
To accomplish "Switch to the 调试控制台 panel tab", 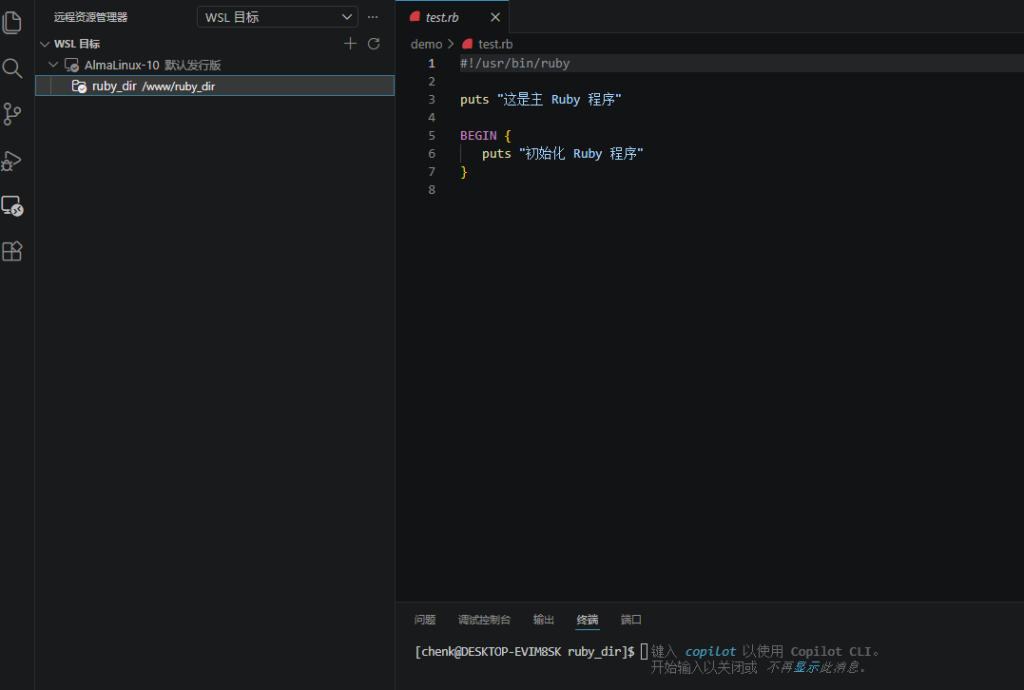I will (x=485, y=619).
